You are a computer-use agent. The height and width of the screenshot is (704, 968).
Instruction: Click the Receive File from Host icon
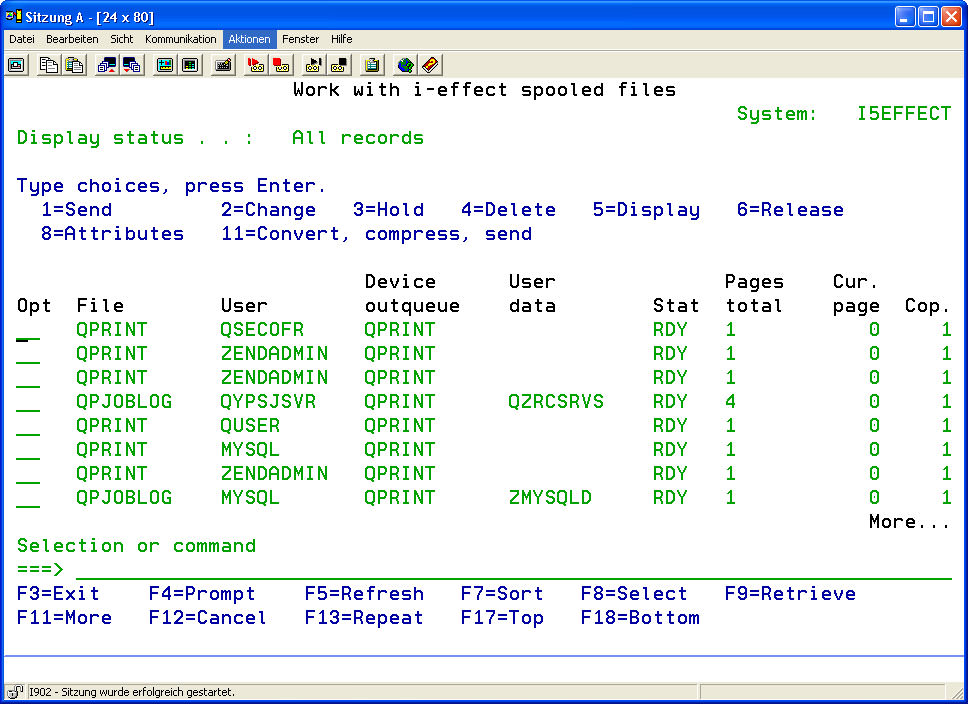132,65
